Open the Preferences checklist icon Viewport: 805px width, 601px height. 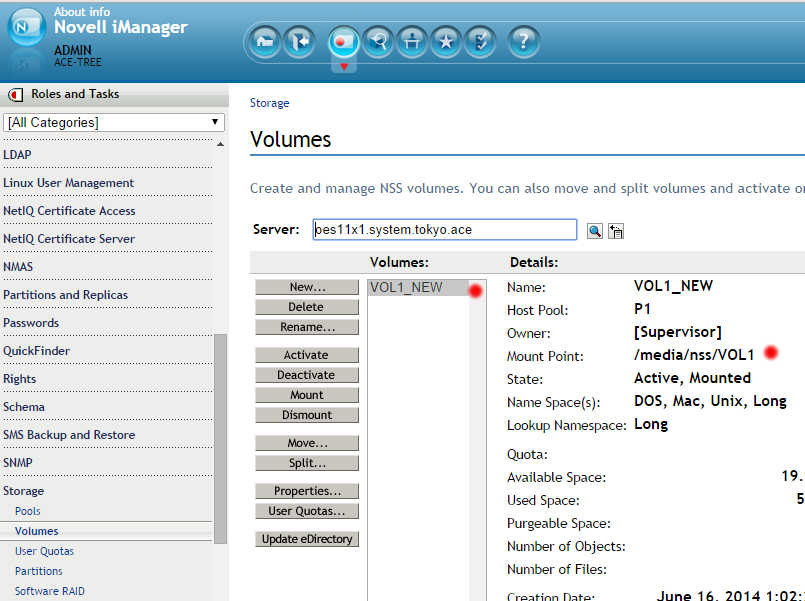tap(480, 41)
